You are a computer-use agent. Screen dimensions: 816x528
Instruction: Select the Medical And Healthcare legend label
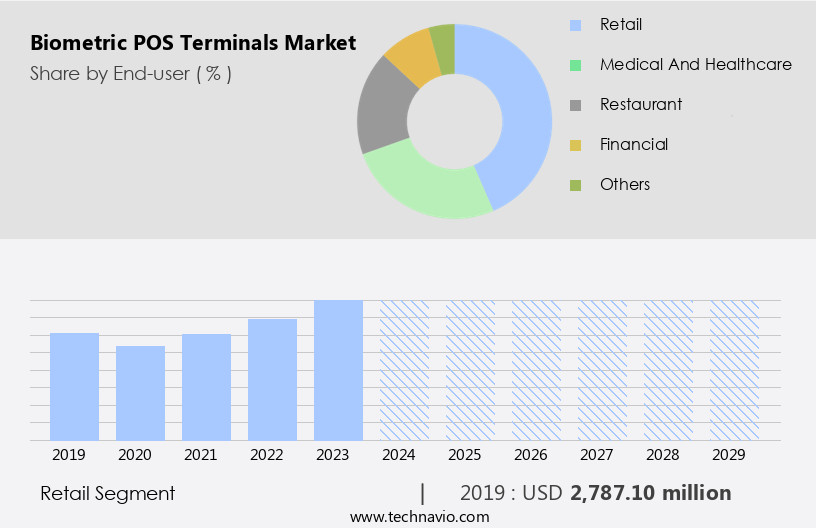695,64
